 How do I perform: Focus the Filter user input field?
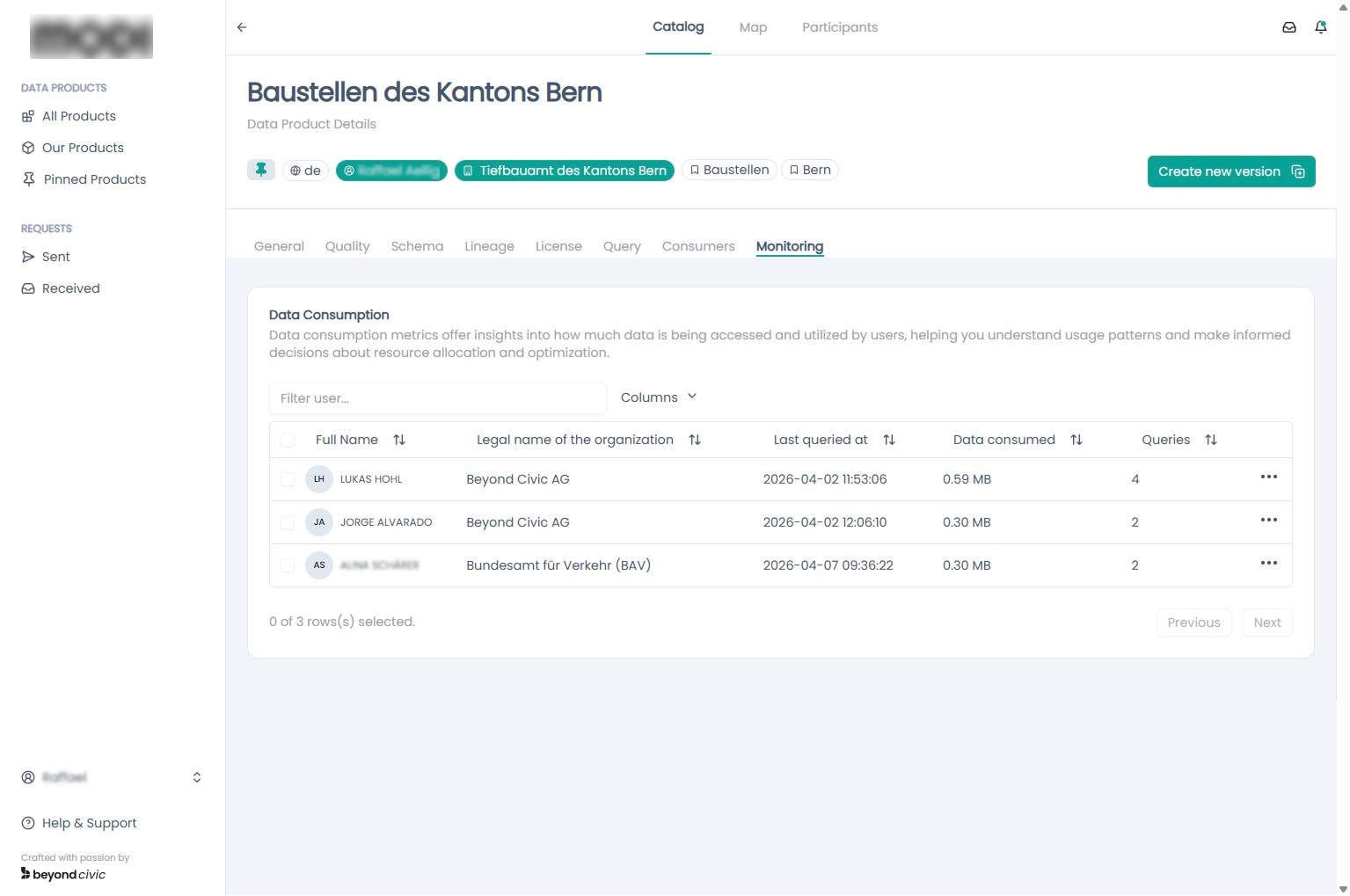438,398
